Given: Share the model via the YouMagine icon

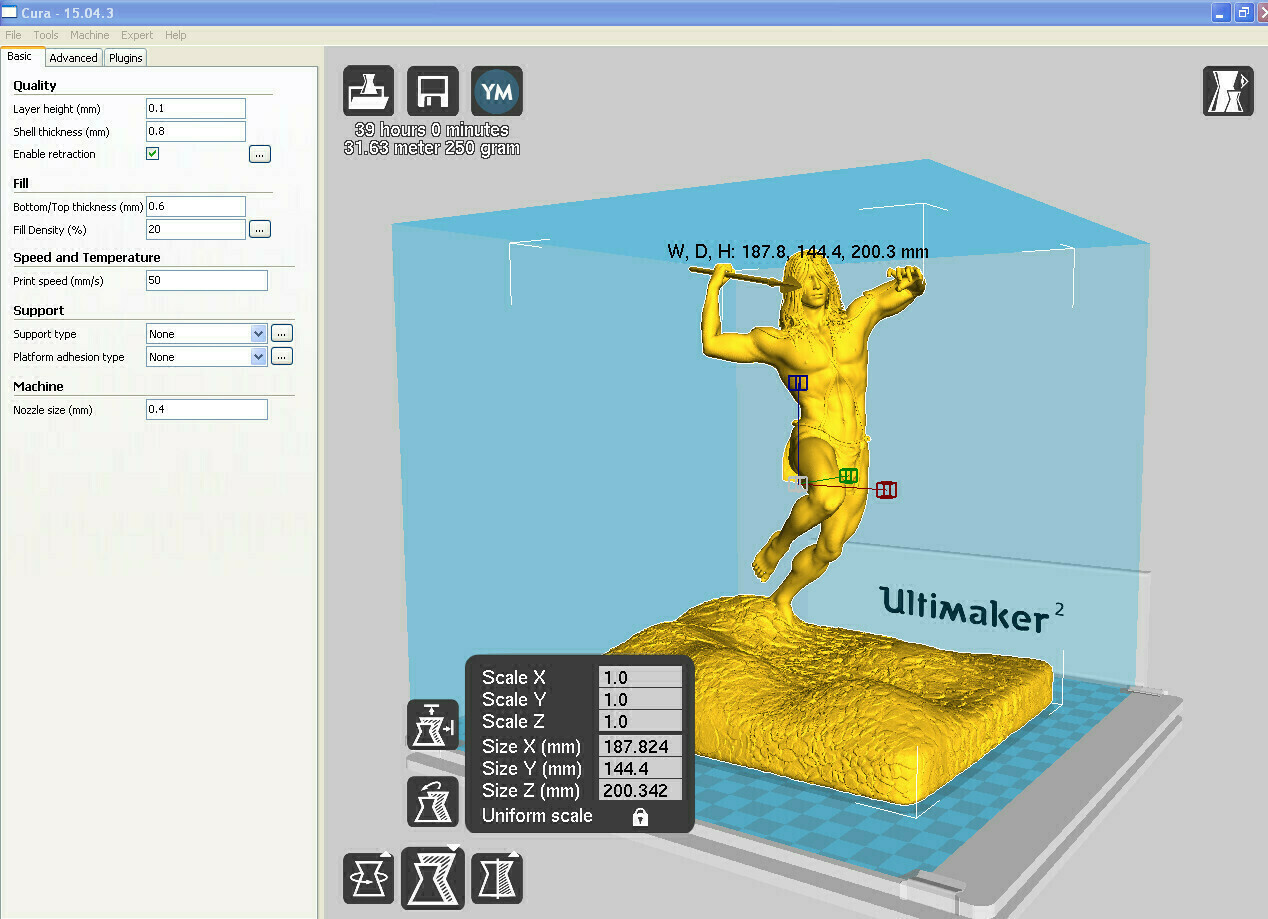Looking at the screenshot, I should [x=497, y=90].
